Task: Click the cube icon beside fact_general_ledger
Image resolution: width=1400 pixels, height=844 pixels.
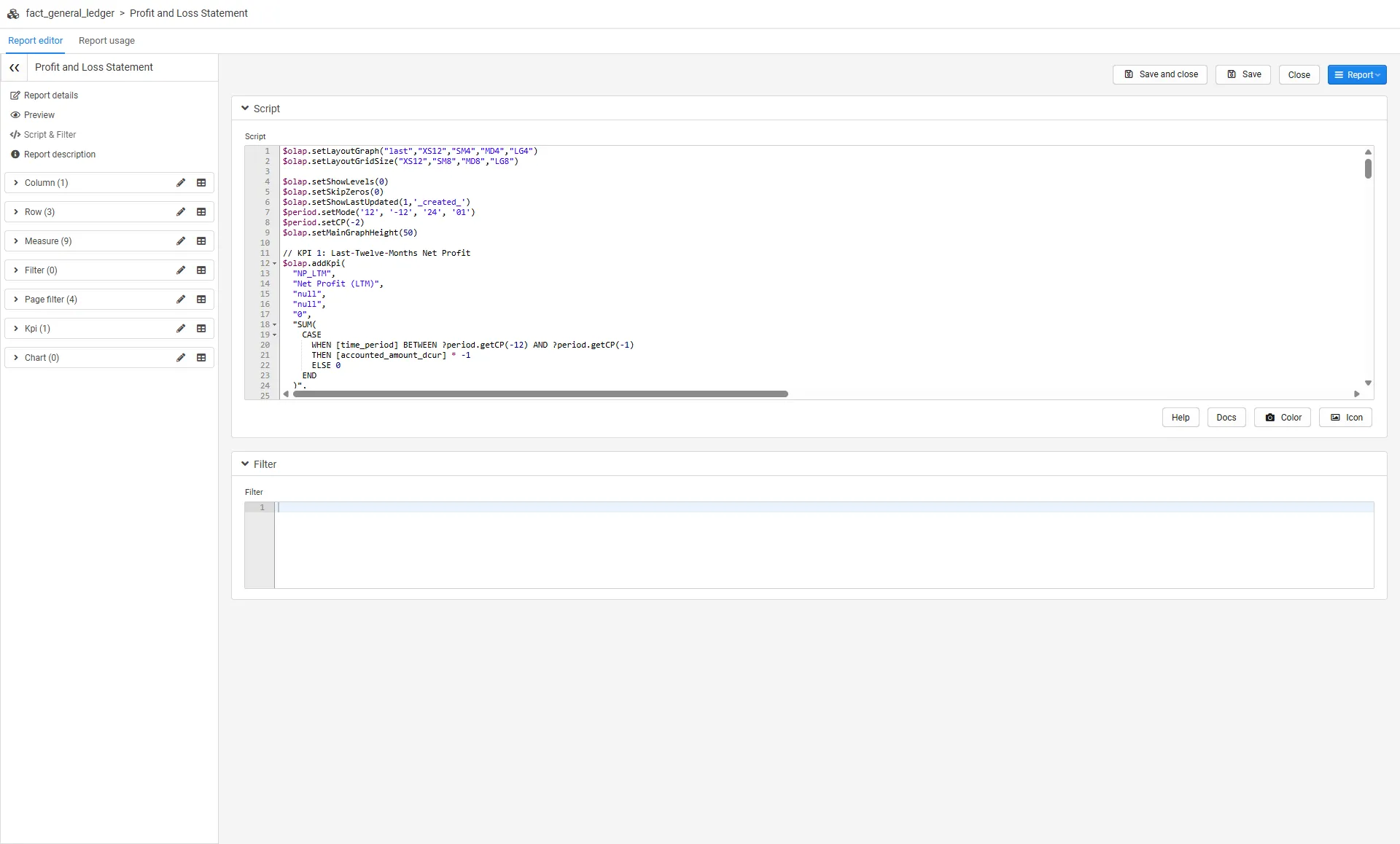Action: tap(13, 13)
